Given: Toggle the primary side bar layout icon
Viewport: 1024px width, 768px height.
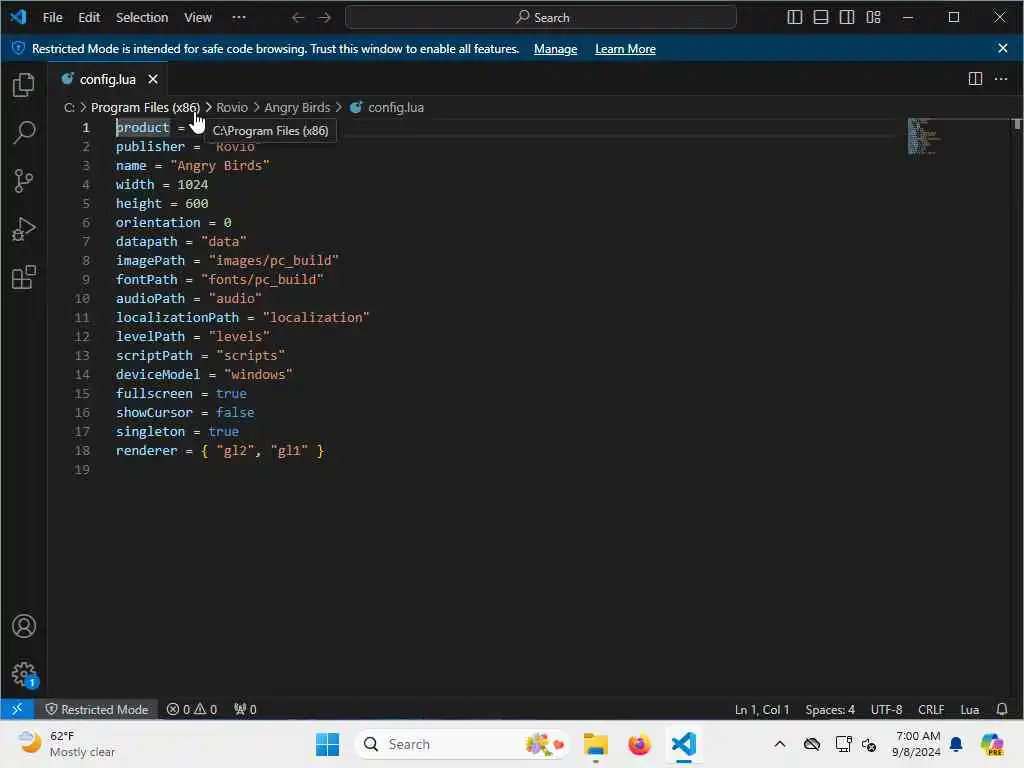Looking at the screenshot, I should point(794,18).
